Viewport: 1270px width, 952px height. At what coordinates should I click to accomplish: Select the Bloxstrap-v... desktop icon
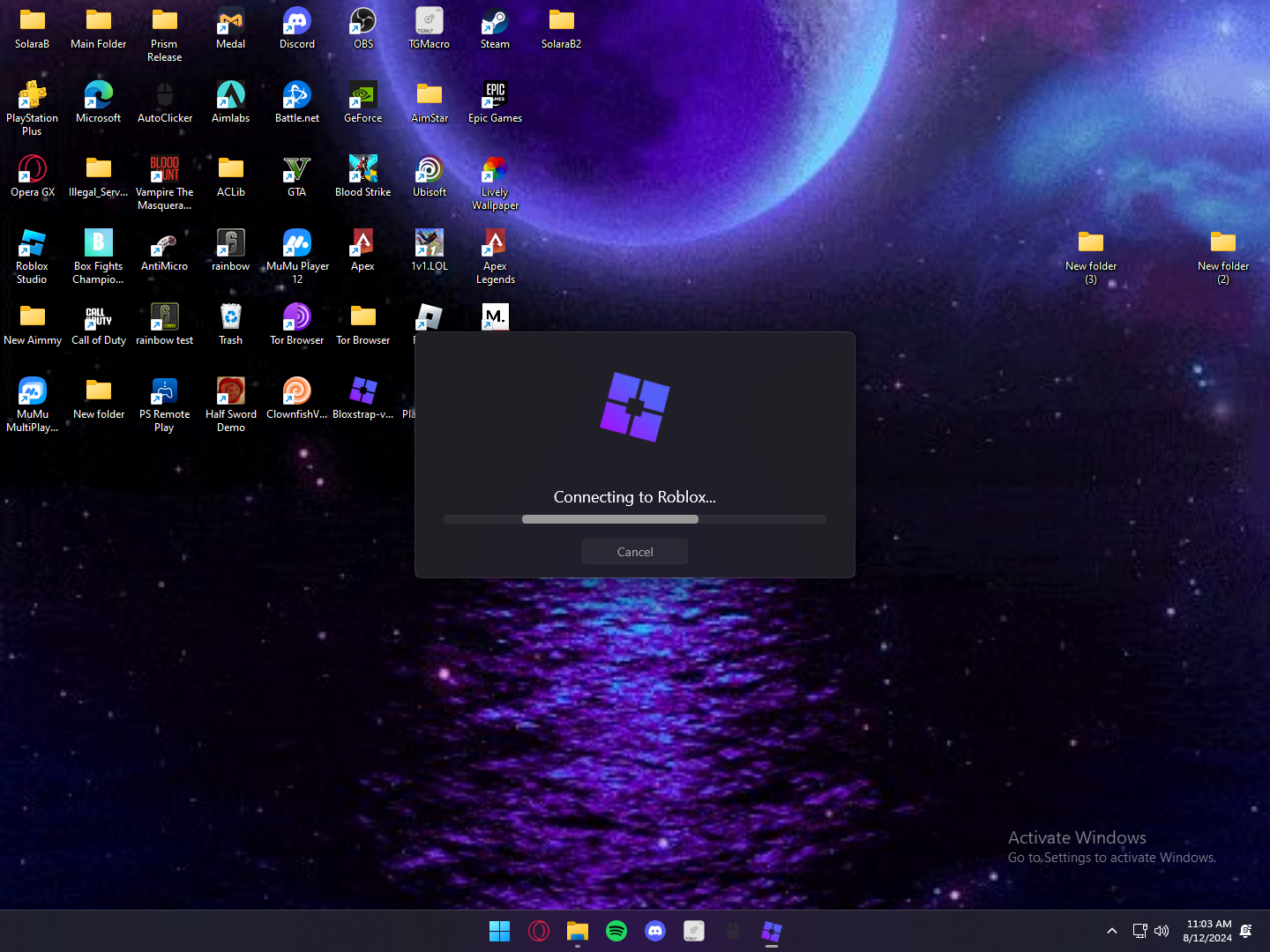[x=363, y=398]
